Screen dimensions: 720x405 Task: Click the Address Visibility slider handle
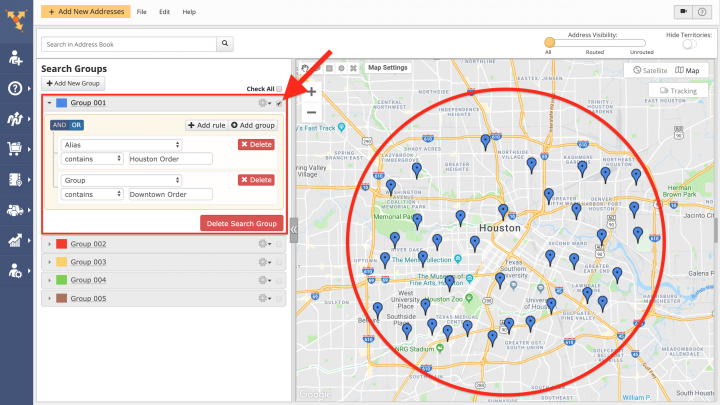click(549, 43)
